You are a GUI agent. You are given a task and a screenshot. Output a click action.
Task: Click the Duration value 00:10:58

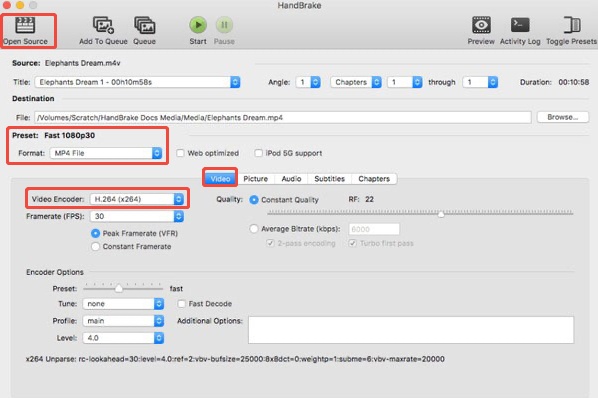[574, 82]
